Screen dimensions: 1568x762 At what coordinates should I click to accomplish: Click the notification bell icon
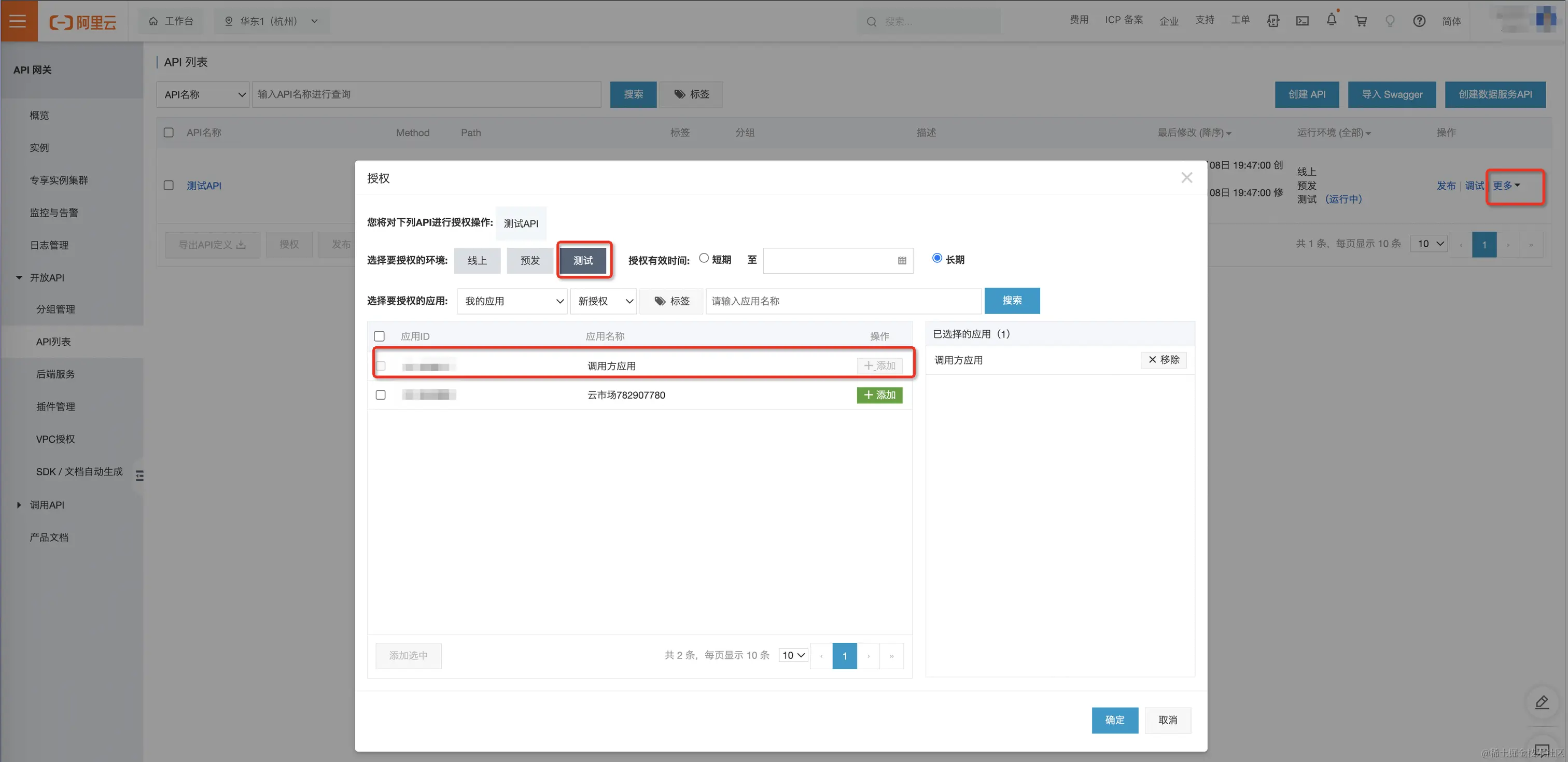1331,20
